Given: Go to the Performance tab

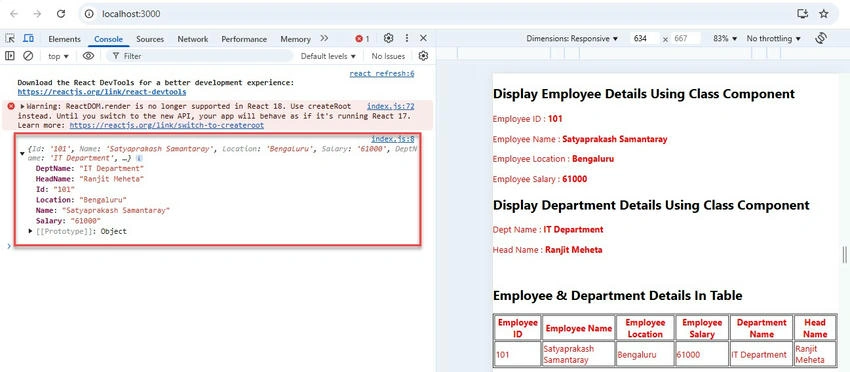Looking at the screenshot, I should click(244, 39).
